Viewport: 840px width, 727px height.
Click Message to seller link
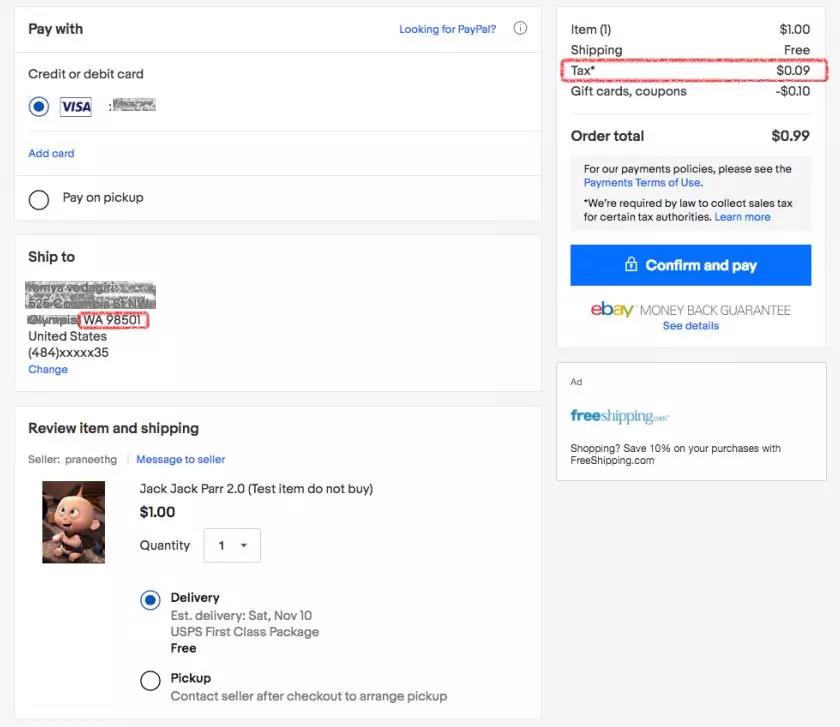tap(181, 459)
